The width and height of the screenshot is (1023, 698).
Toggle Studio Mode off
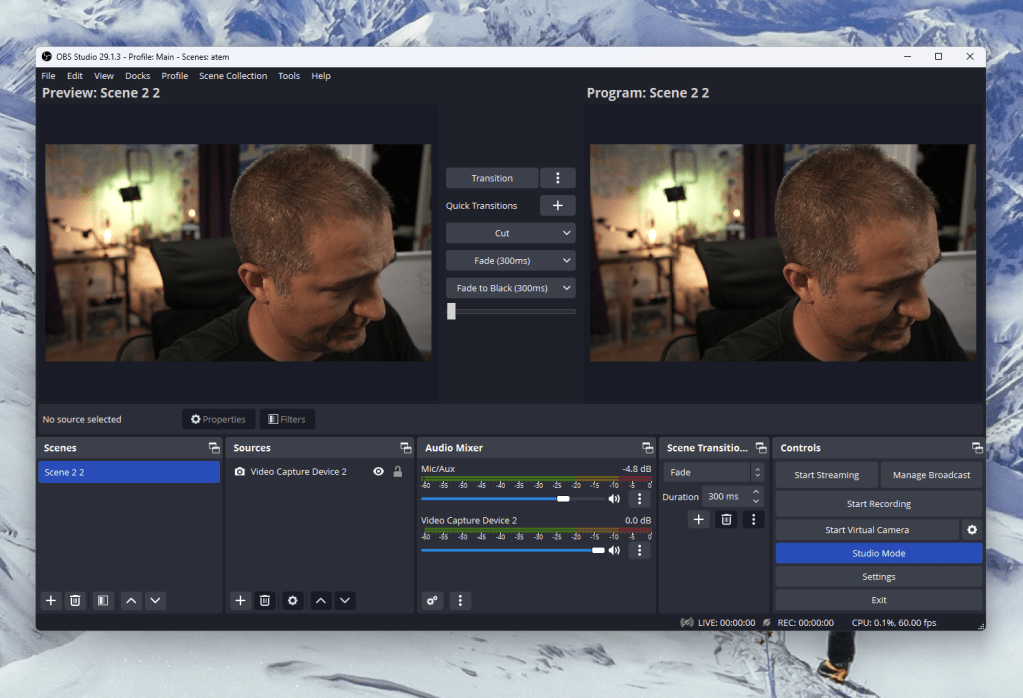pos(879,553)
